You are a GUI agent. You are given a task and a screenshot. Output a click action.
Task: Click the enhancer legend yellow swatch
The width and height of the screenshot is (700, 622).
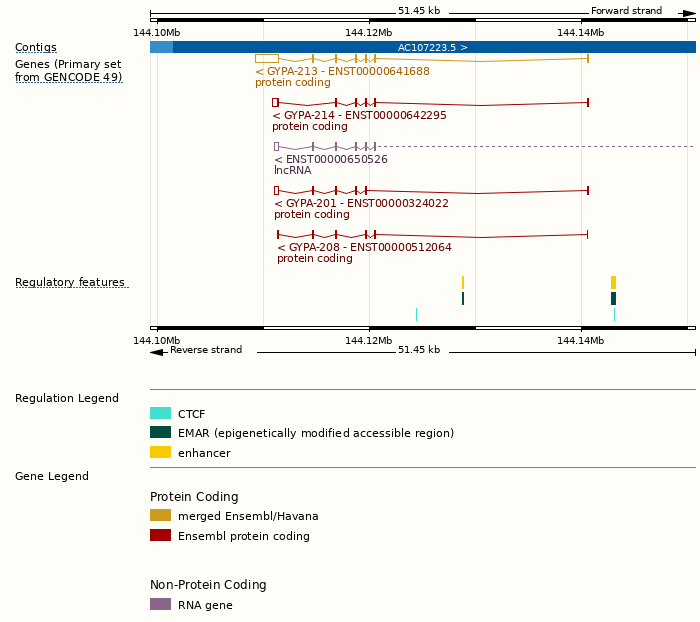click(x=160, y=452)
